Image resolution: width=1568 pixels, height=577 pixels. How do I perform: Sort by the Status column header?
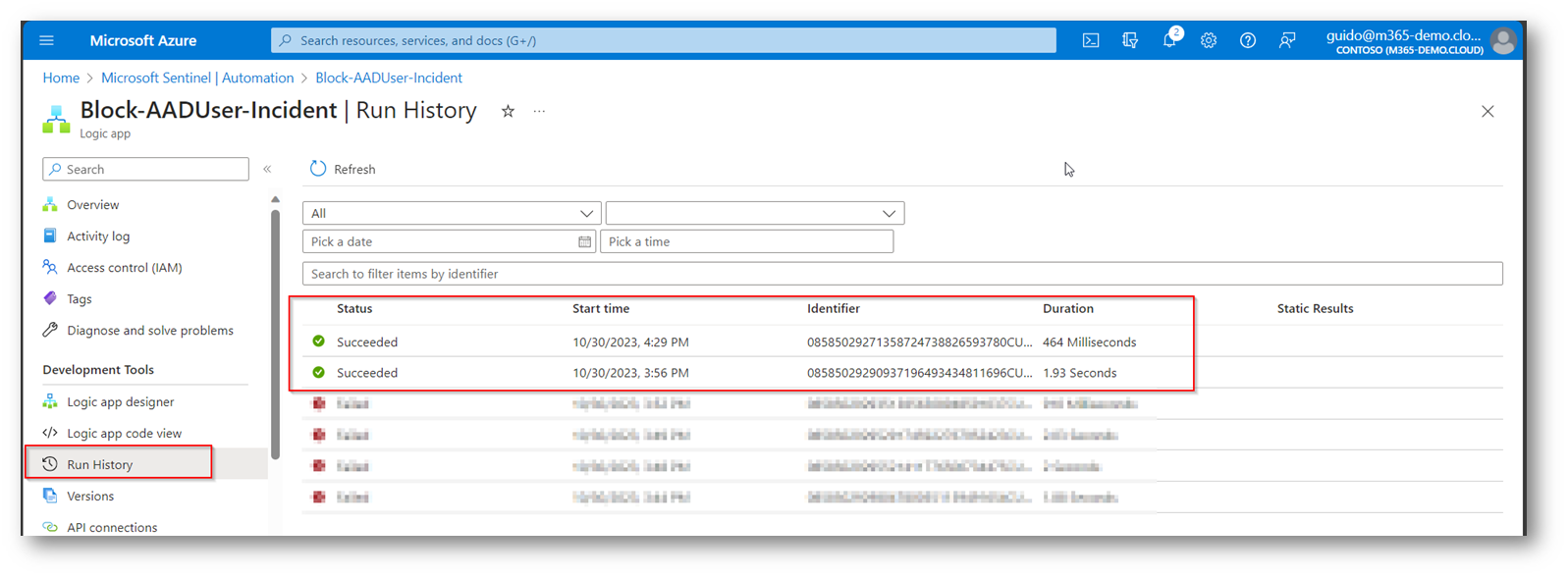click(x=354, y=308)
